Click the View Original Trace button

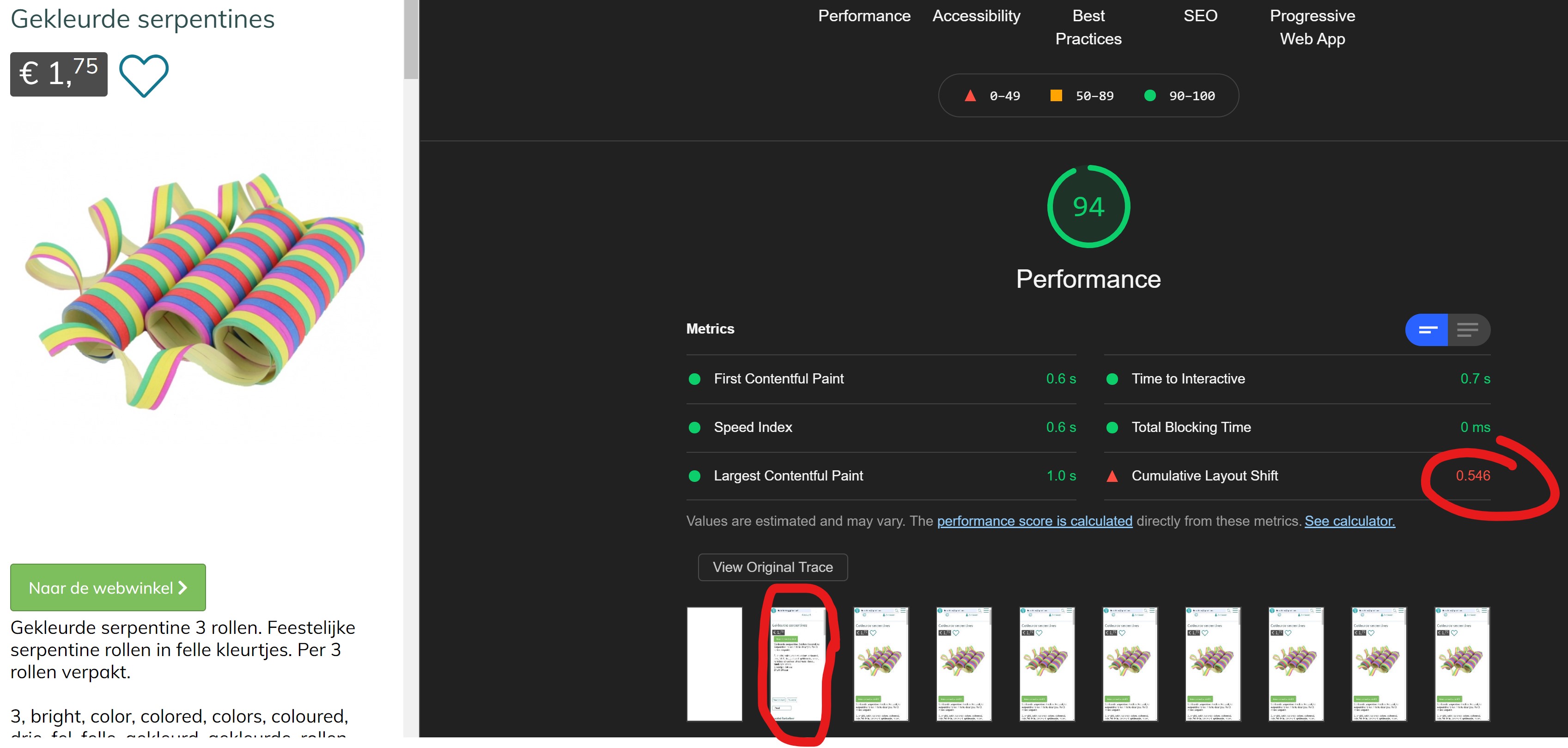pyautogui.click(x=772, y=567)
